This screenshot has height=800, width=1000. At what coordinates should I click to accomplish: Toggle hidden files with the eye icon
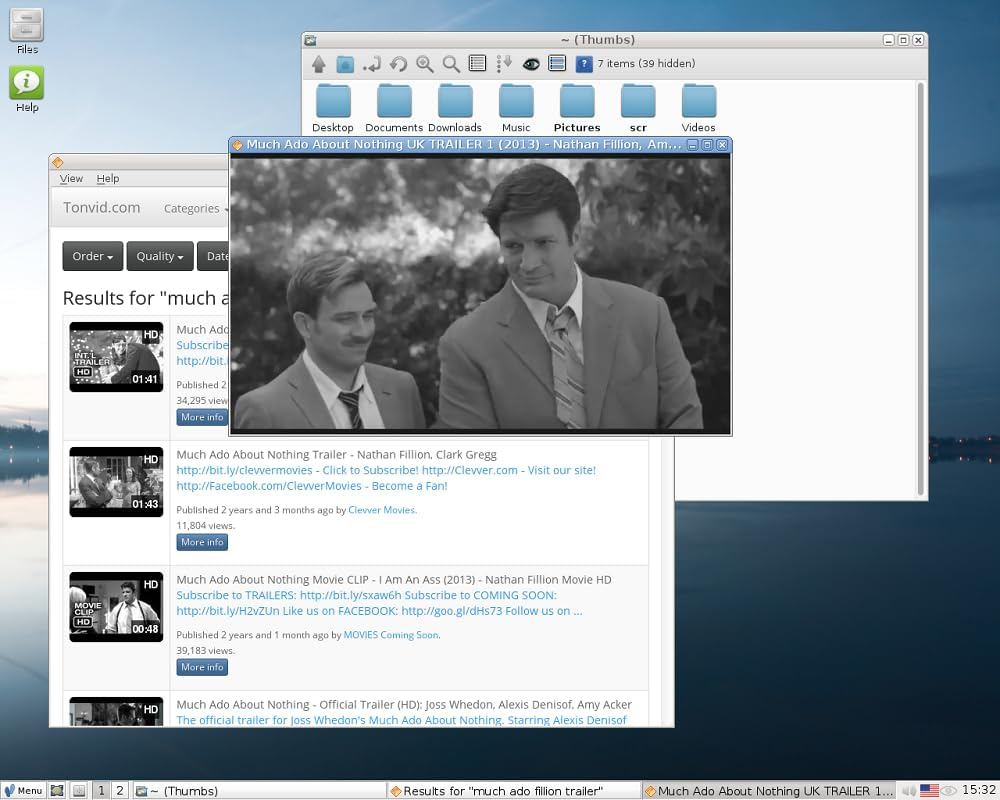click(530, 63)
